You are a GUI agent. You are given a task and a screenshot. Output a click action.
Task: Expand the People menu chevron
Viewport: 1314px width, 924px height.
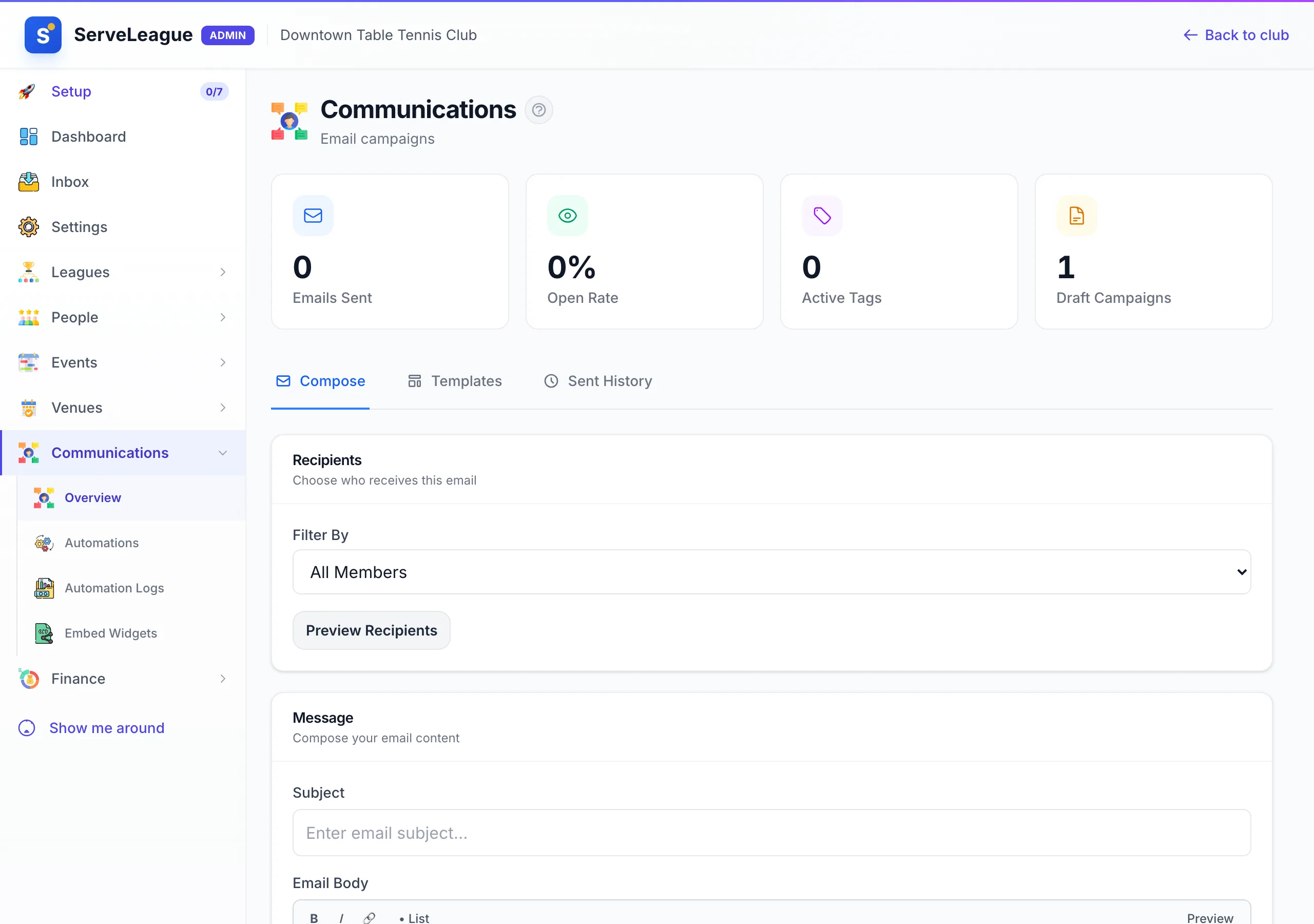point(223,318)
